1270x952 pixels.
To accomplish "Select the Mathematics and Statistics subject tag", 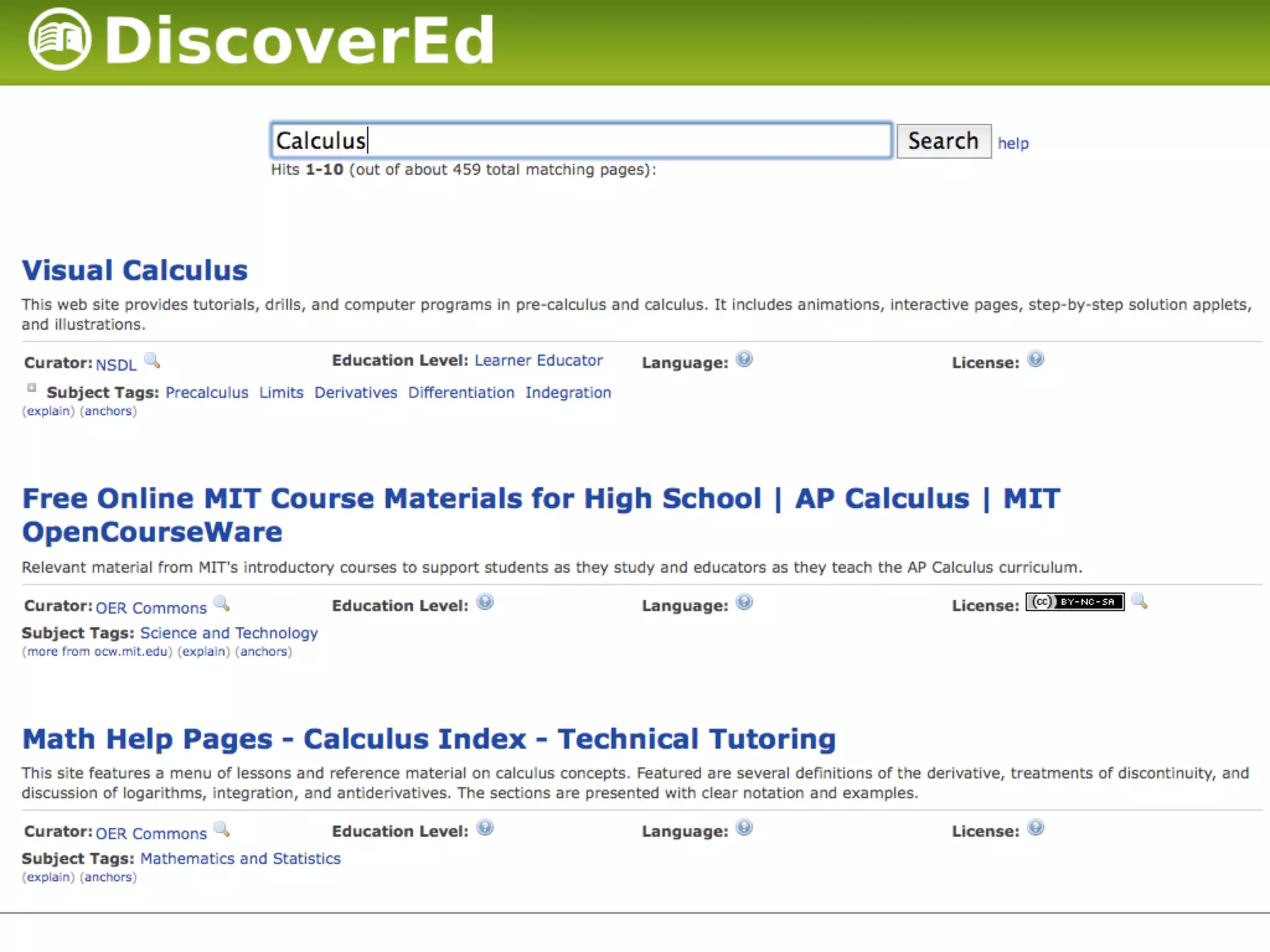I will coord(240,859).
